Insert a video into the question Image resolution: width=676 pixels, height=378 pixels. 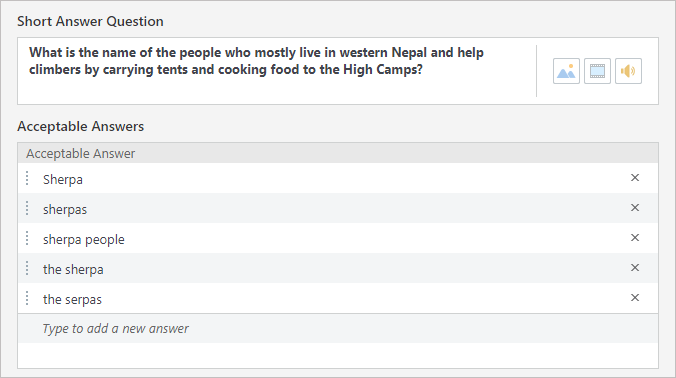(597, 71)
